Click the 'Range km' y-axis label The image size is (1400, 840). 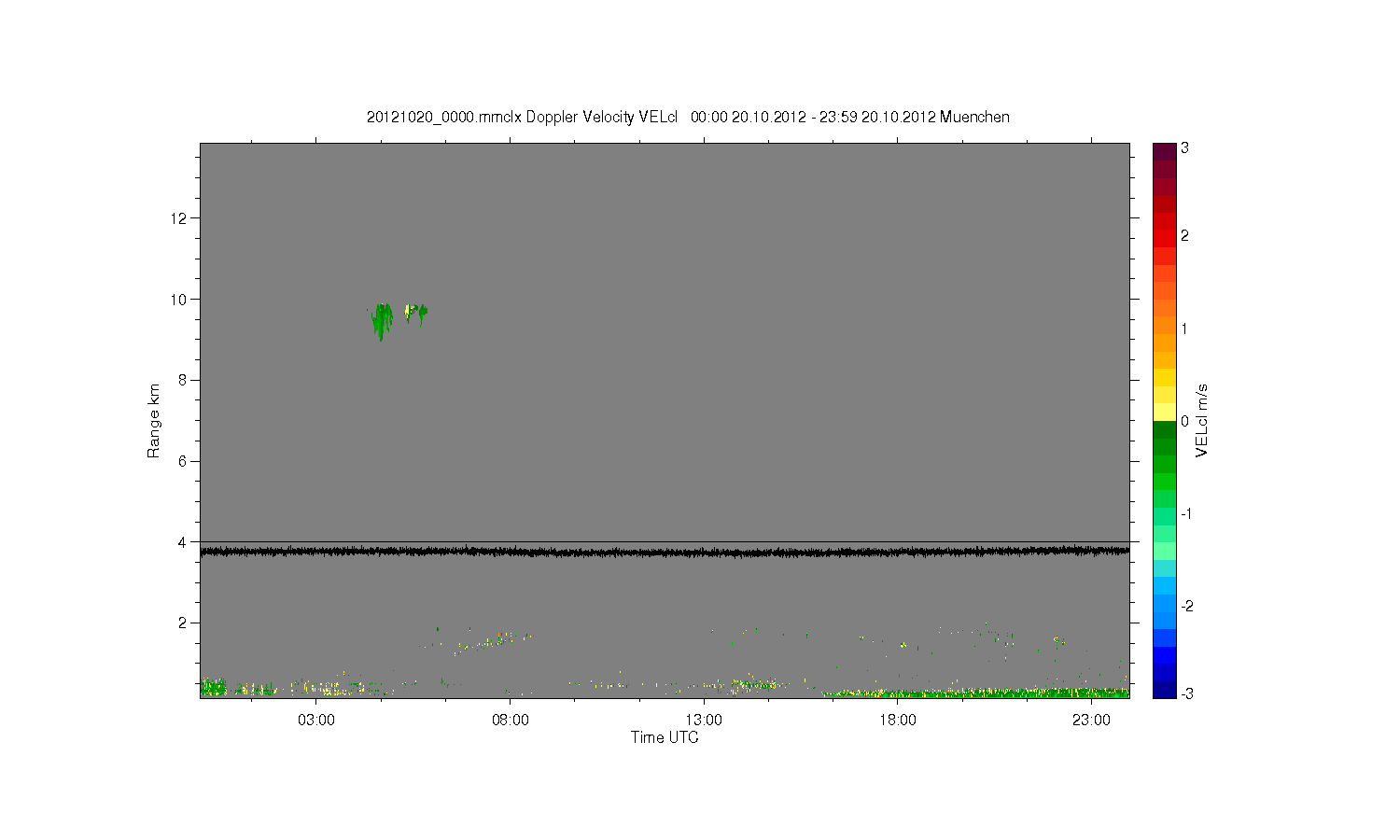(x=154, y=421)
